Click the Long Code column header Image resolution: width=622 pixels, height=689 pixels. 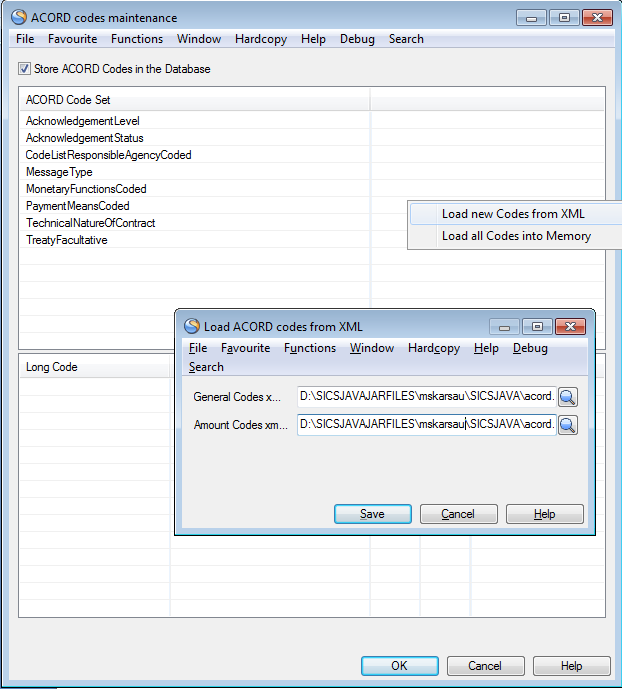click(94, 367)
